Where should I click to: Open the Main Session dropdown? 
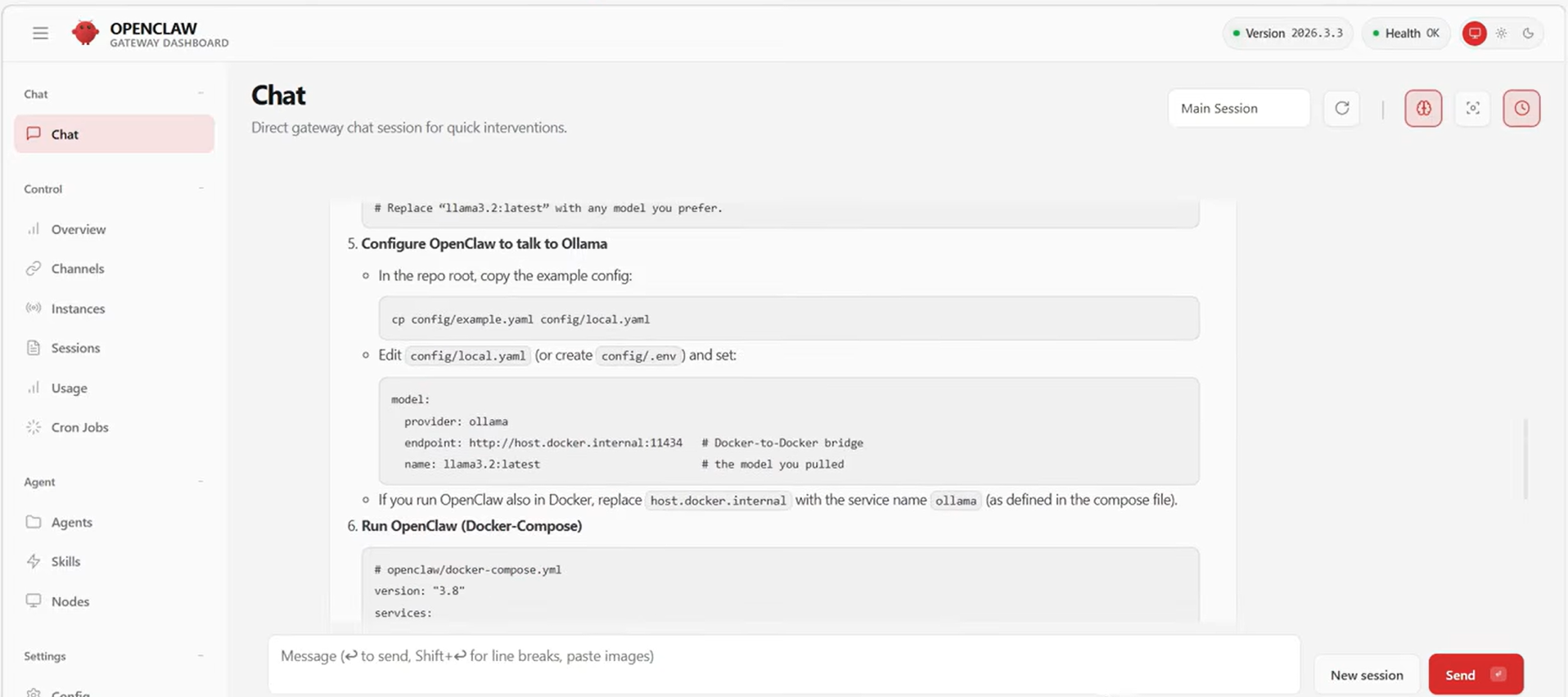click(1239, 108)
